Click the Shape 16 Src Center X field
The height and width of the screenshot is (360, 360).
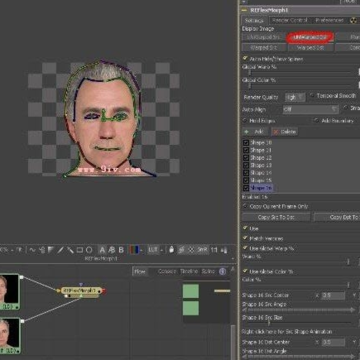[x=333, y=295]
